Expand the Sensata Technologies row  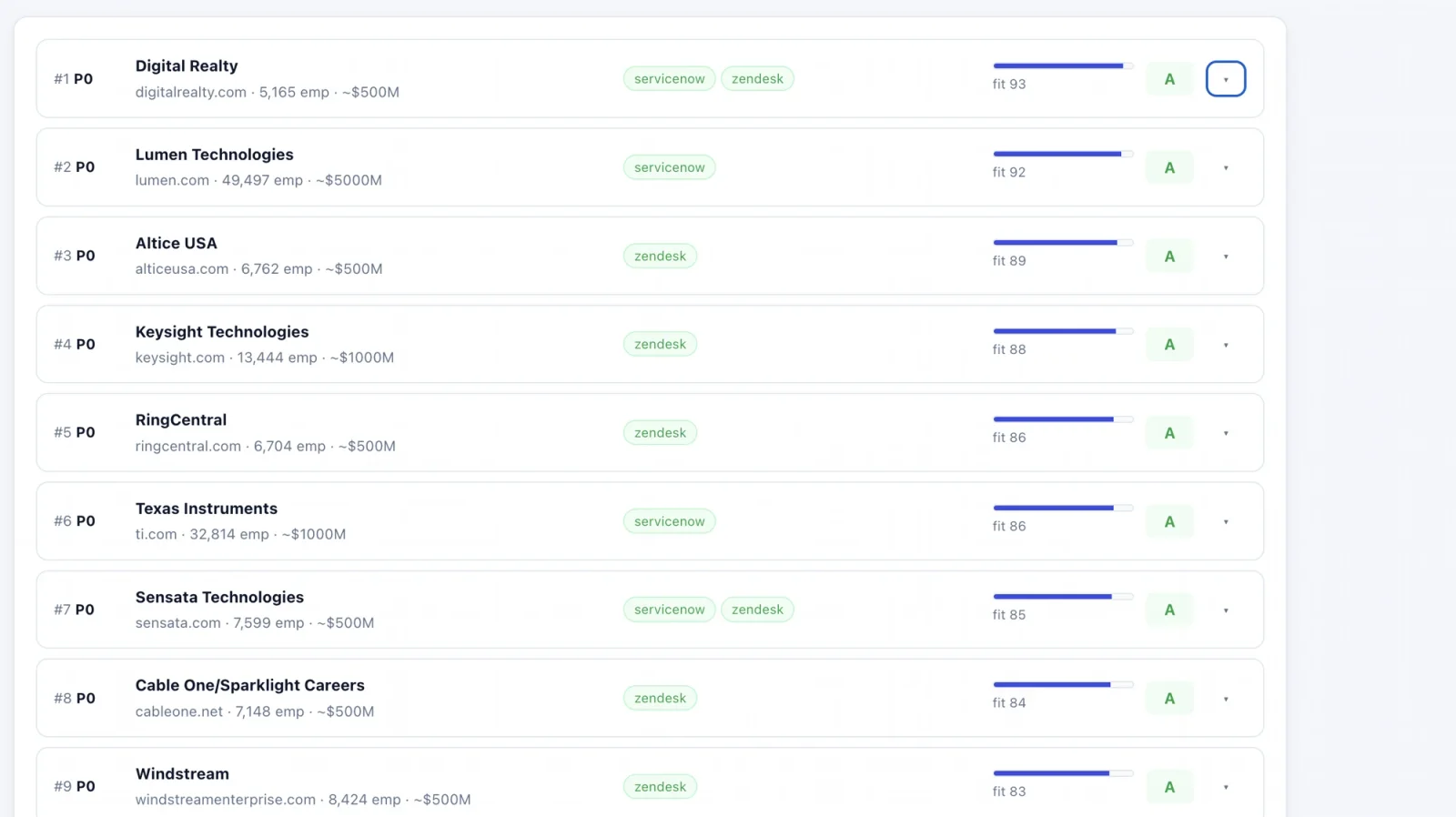(x=1225, y=610)
